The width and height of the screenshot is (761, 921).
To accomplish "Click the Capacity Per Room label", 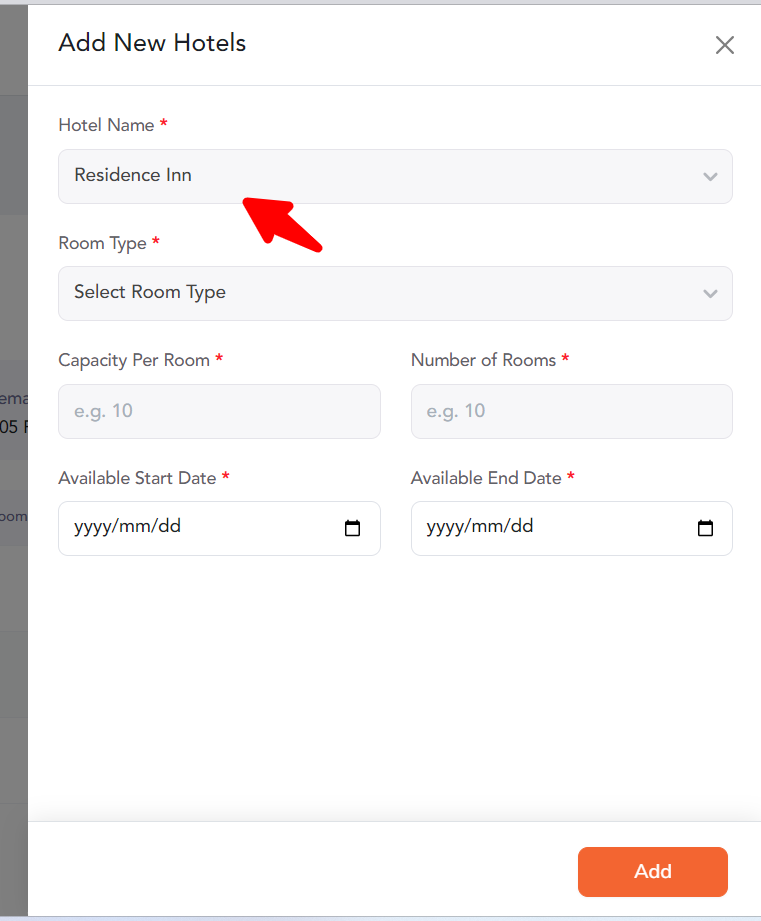I will pos(133,359).
